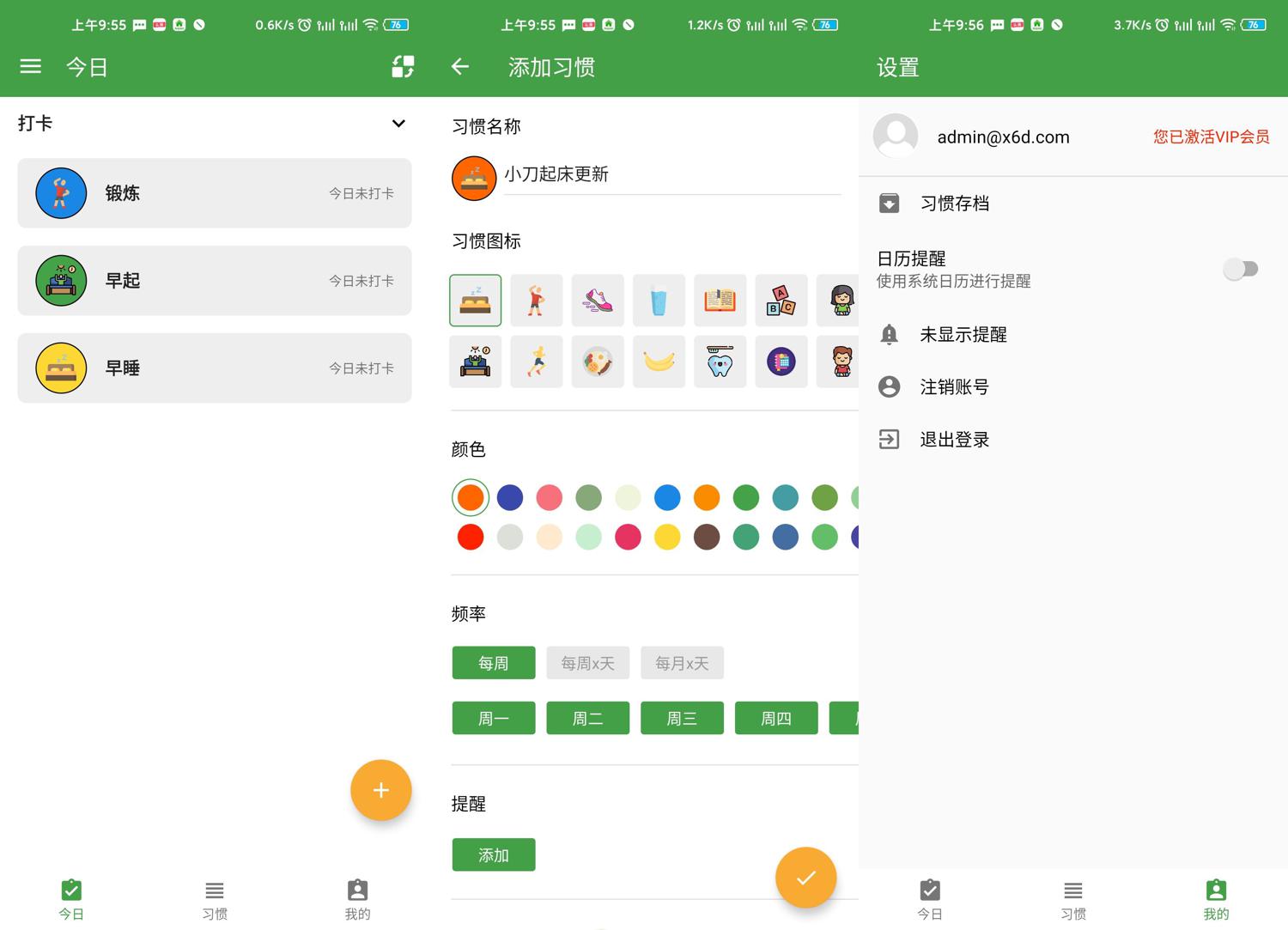Select the tooth brushing habit icon

point(720,362)
